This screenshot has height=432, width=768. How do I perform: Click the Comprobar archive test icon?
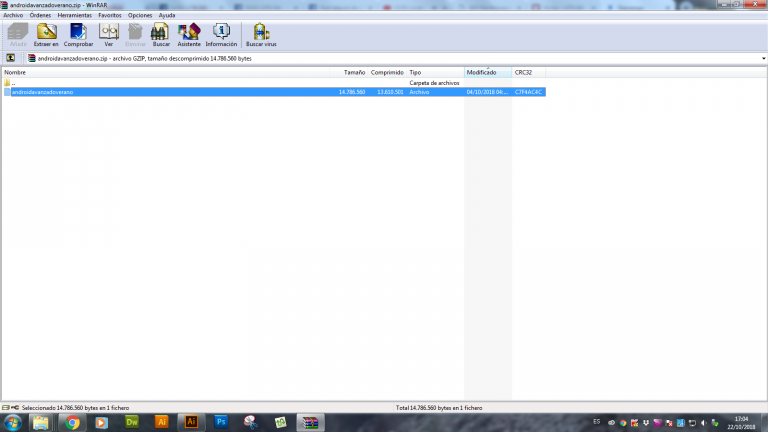pyautogui.click(x=78, y=35)
